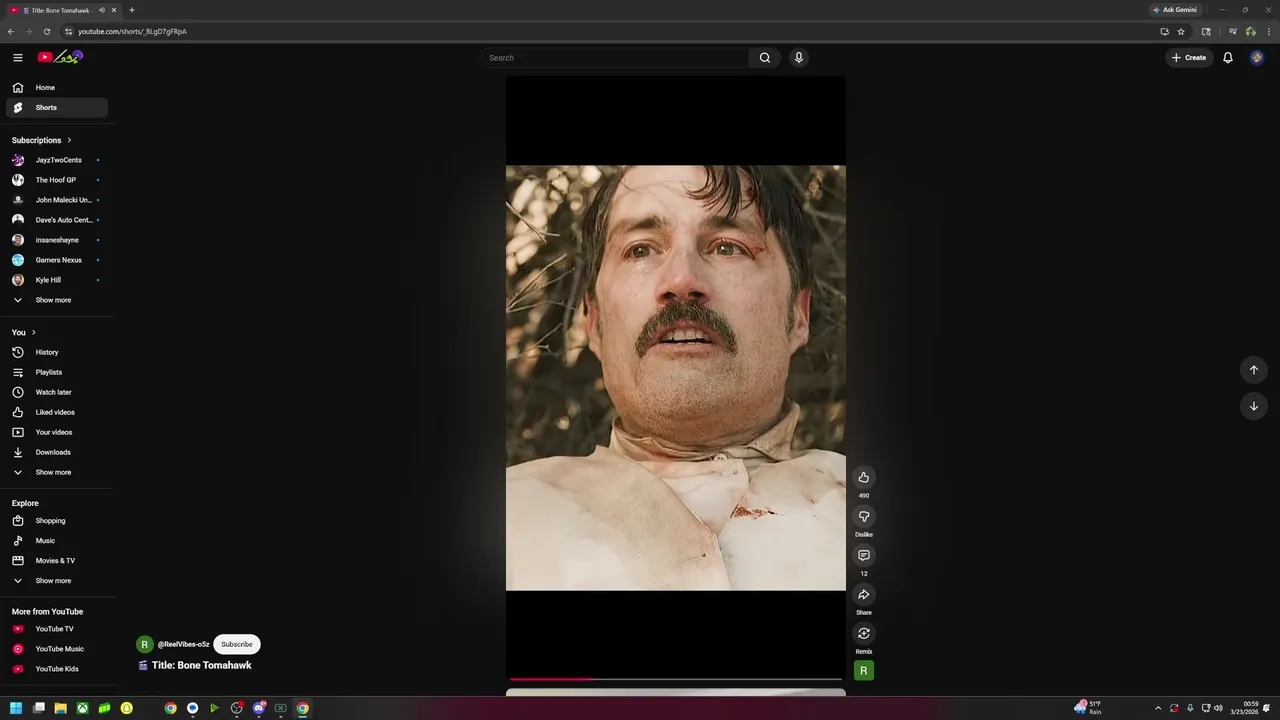Open the Gamers Nexus subscription
The height and width of the screenshot is (720, 1280).
[x=57, y=260]
